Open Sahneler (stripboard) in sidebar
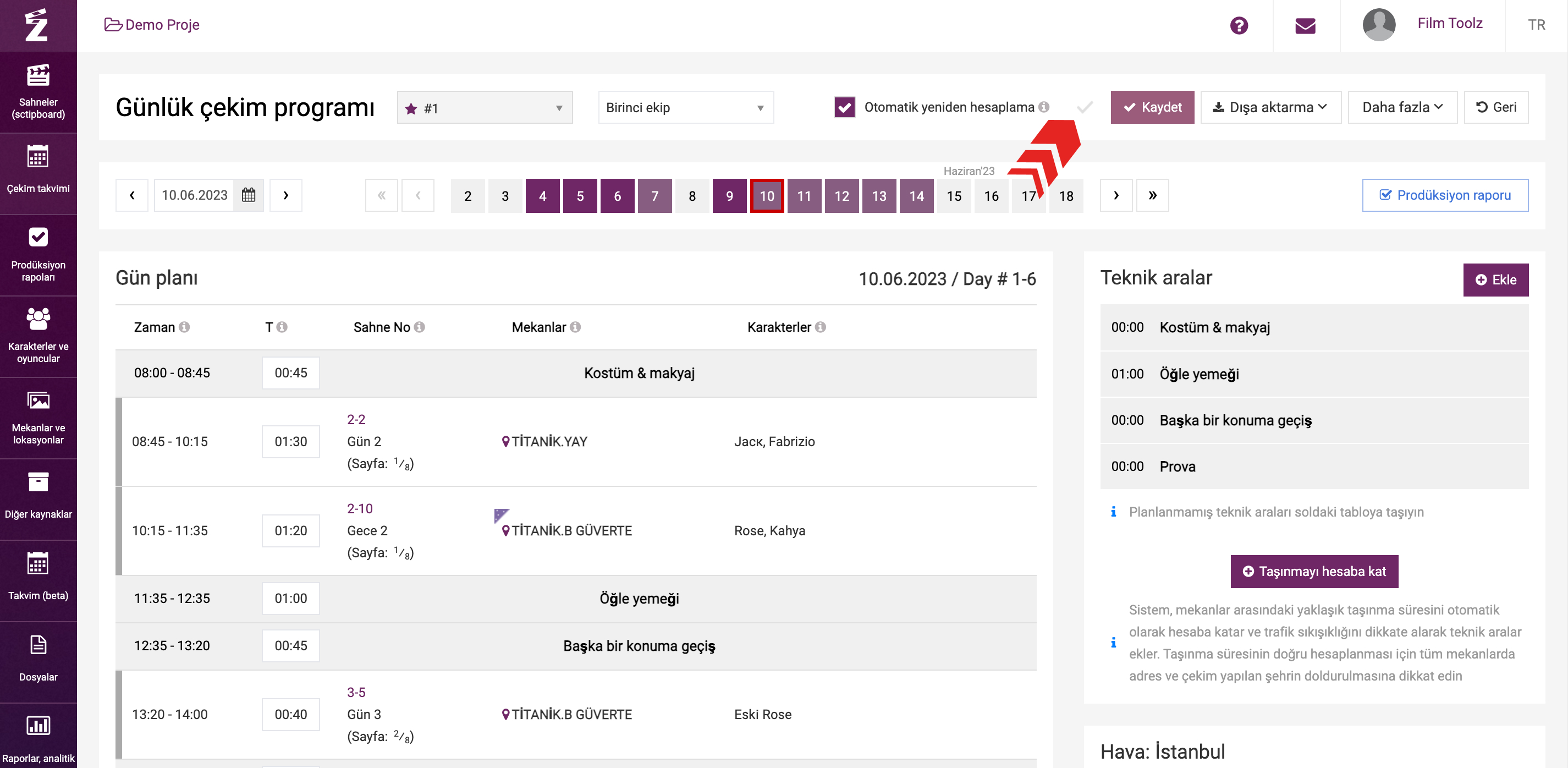 tap(38, 92)
